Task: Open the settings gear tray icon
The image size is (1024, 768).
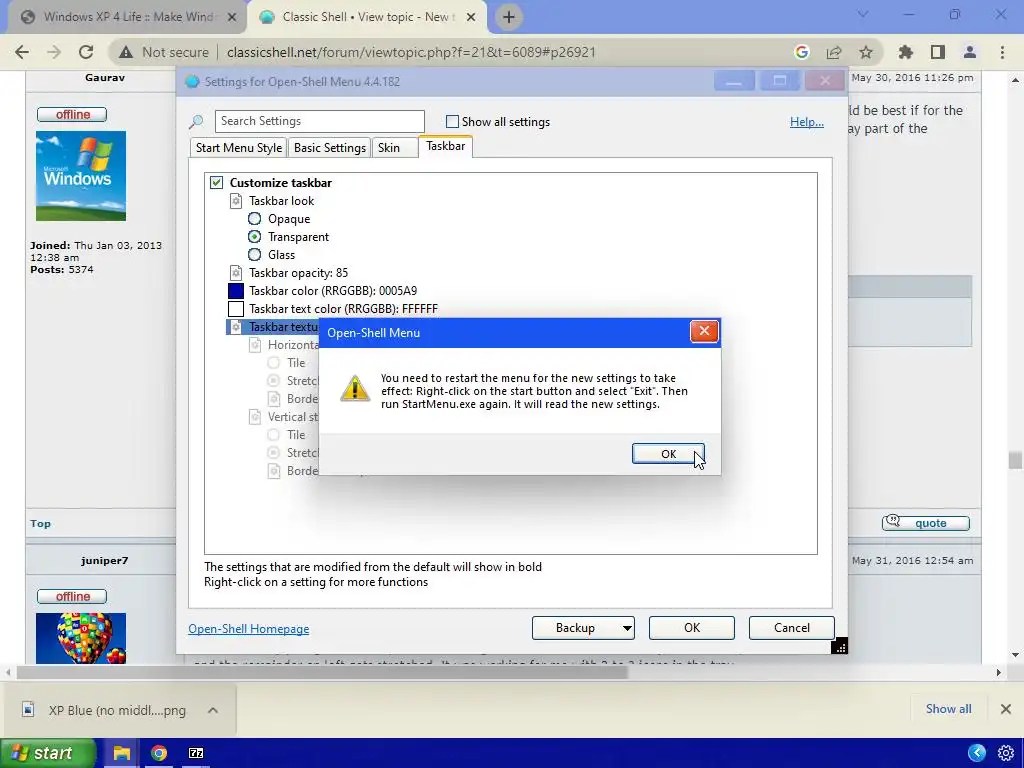Action: (x=1006, y=753)
